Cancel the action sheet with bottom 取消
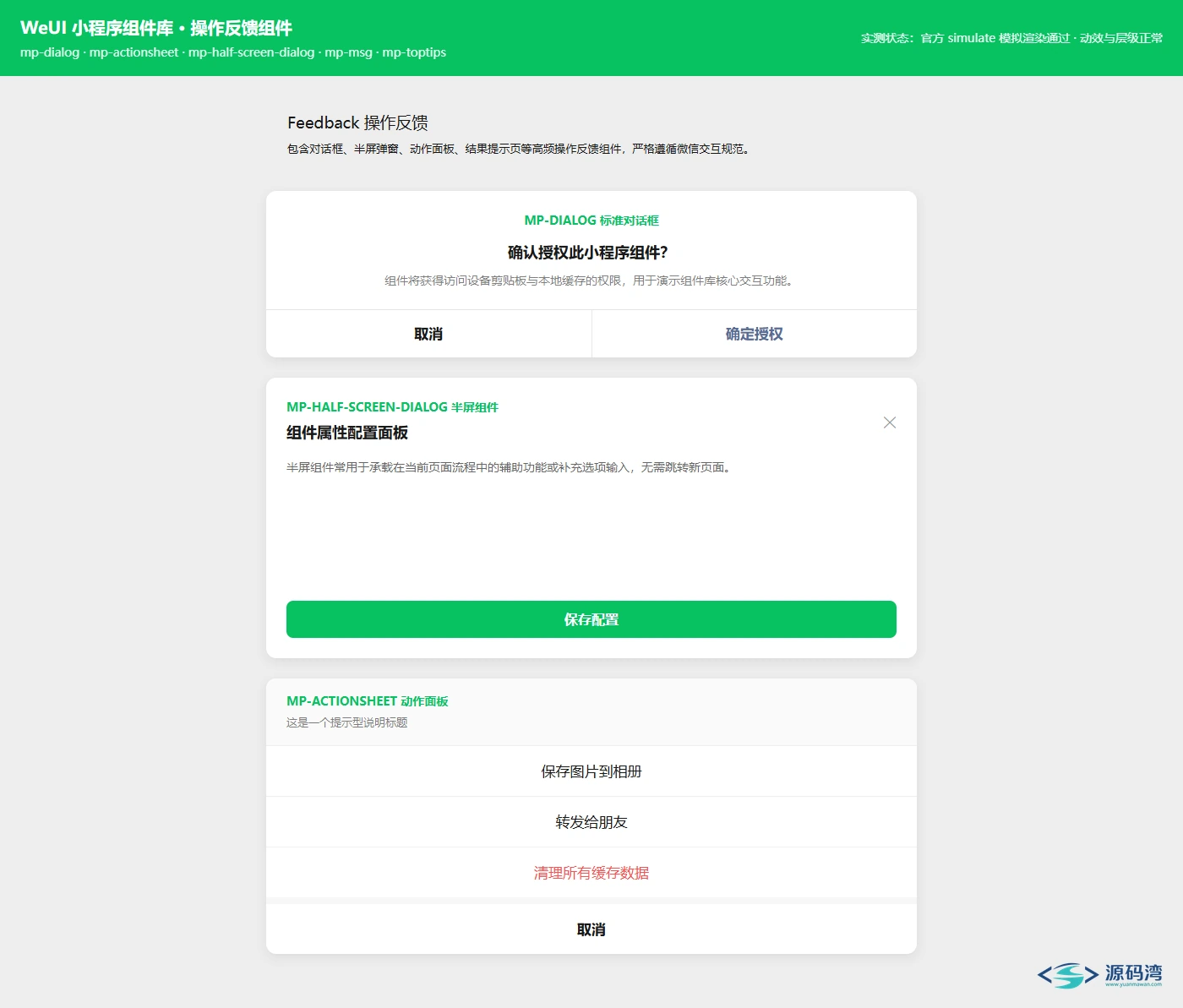1183x1008 pixels. (591, 929)
